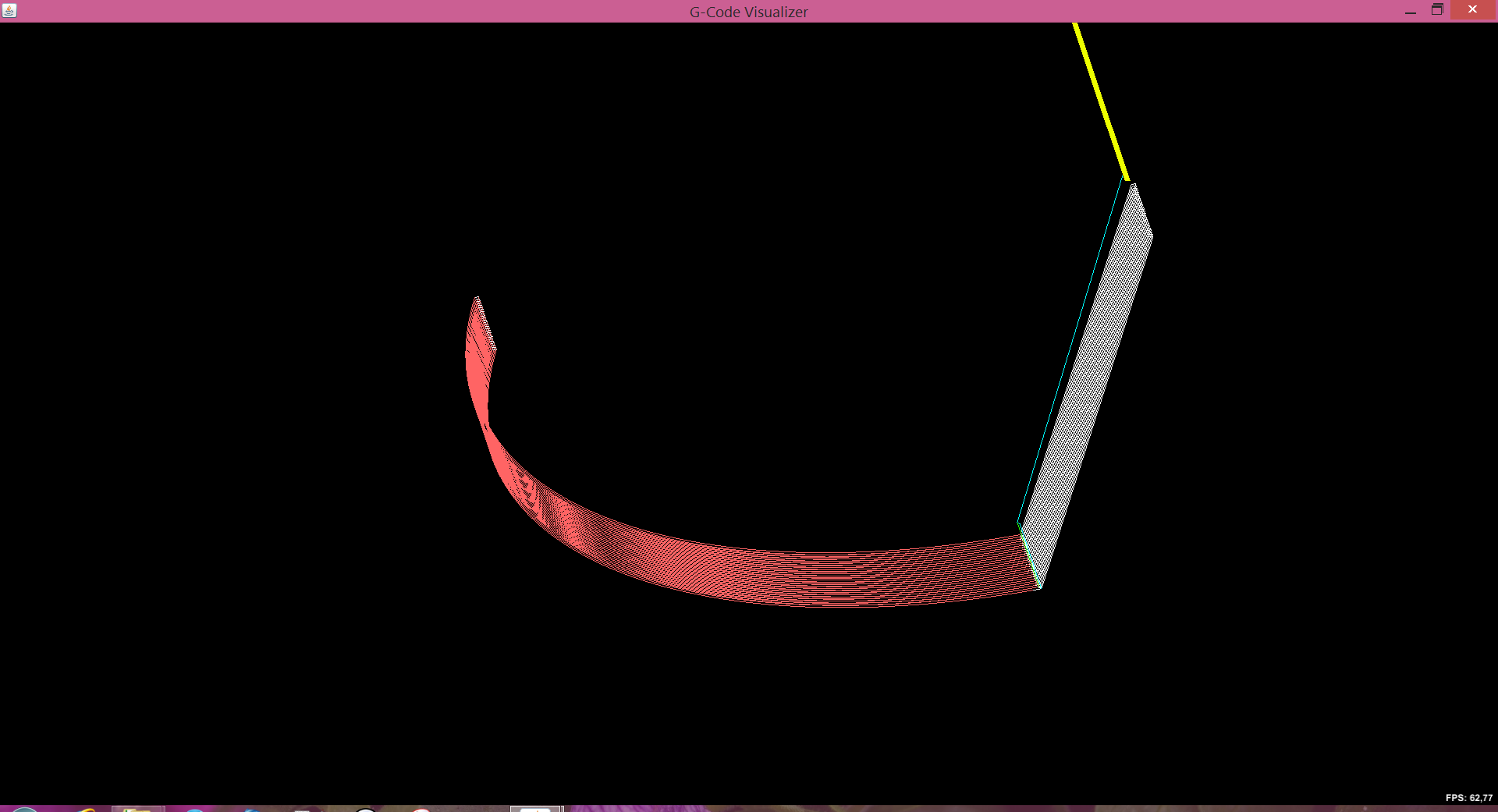Restore down the G-Code Visualizer window
This screenshot has width=1498, height=812.
(x=1437, y=10)
